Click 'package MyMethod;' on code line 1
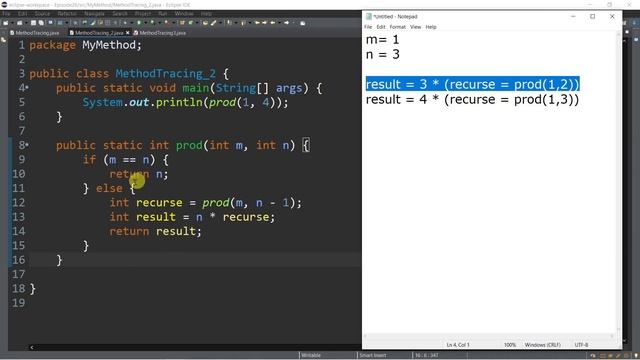 click(85, 45)
